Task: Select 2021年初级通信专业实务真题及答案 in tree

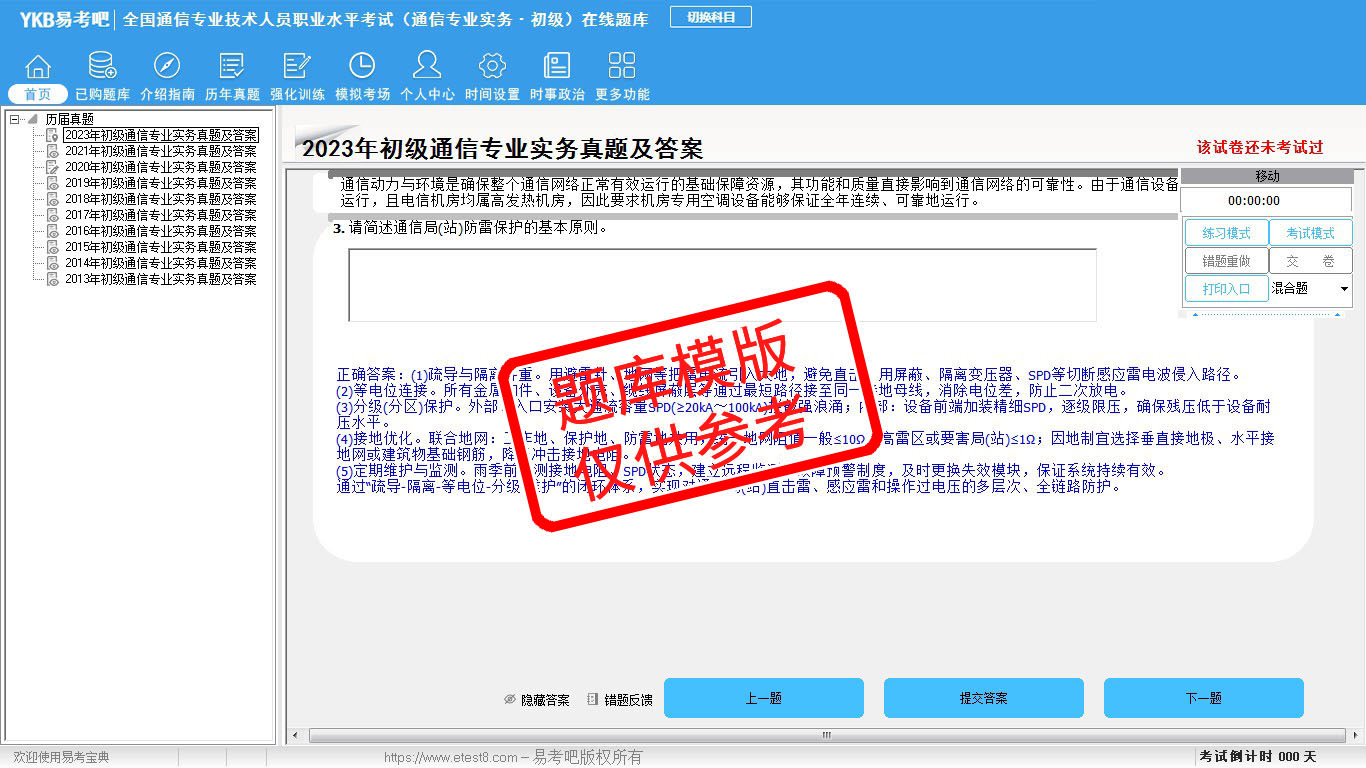Action: (x=160, y=151)
